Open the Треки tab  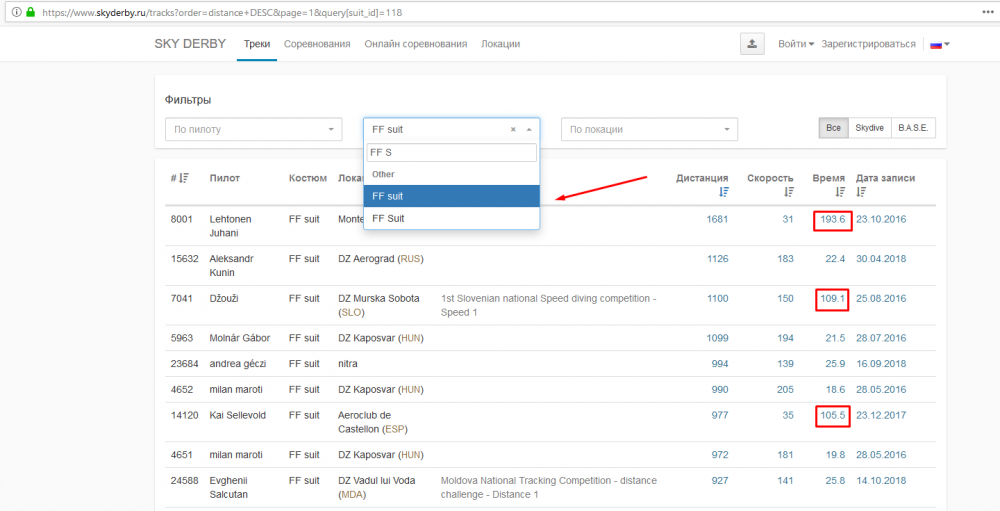click(x=257, y=44)
